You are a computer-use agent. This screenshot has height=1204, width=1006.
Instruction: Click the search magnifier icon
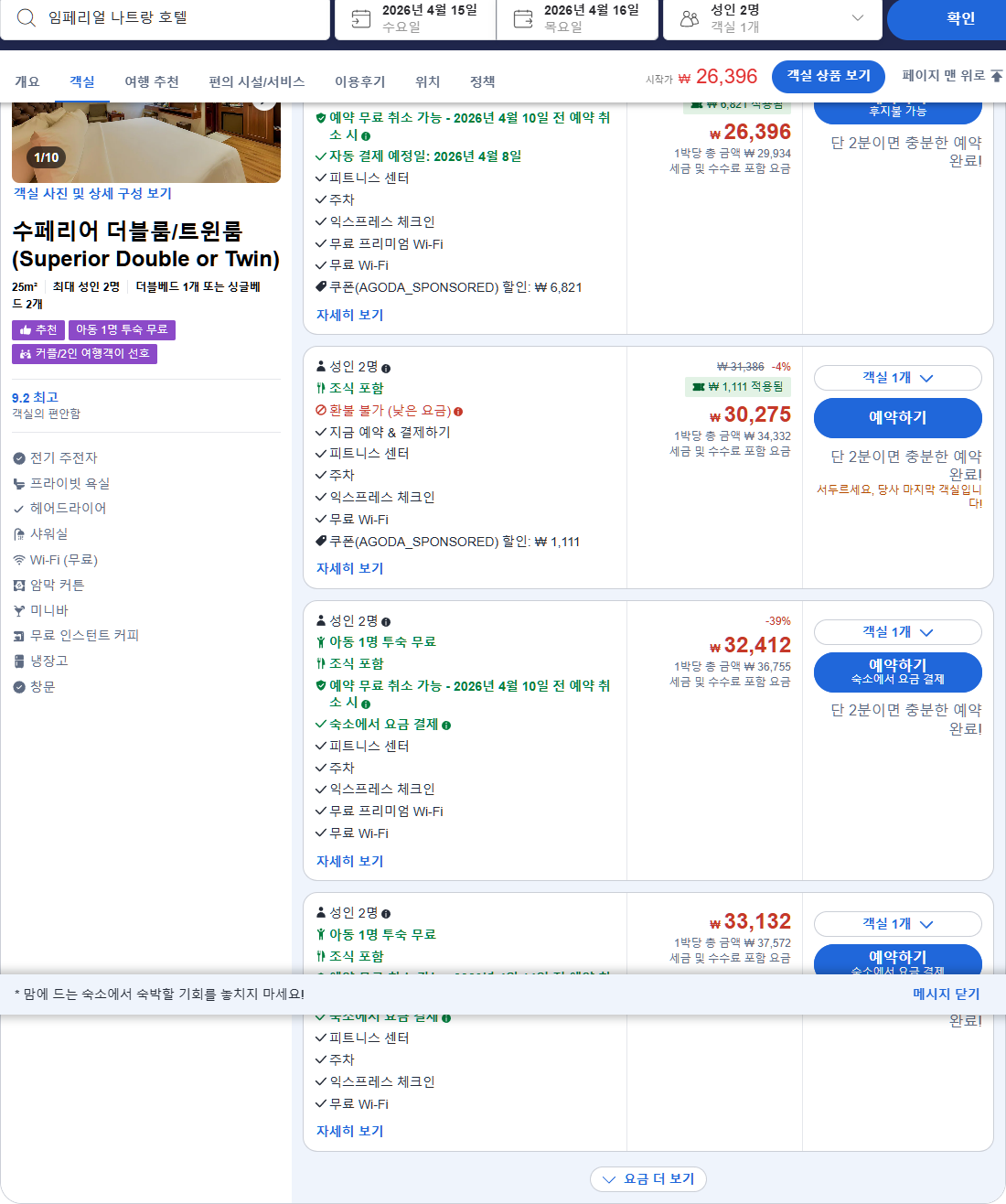click(x=27, y=17)
